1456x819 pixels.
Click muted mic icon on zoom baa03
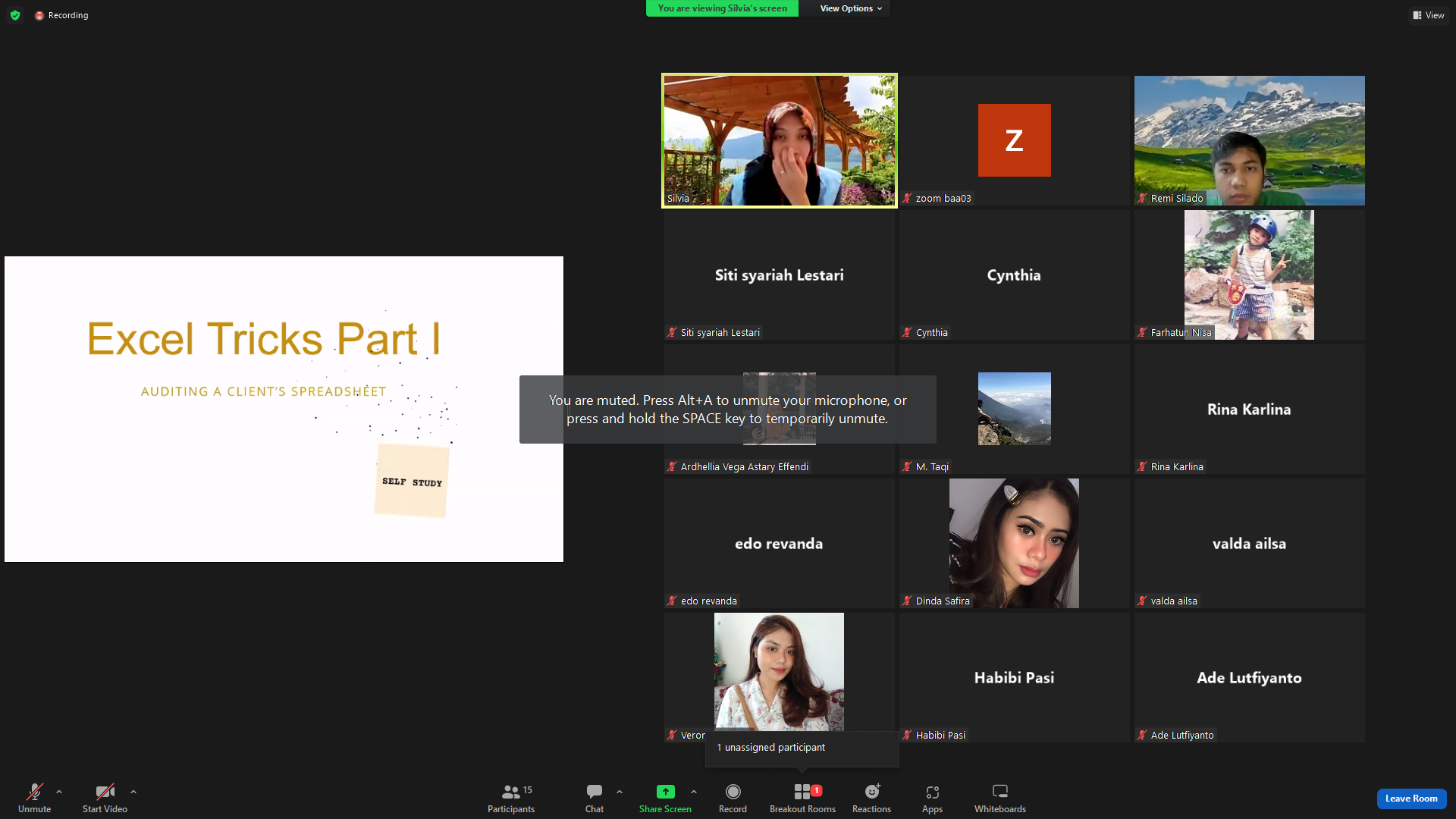(x=907, y=199)
